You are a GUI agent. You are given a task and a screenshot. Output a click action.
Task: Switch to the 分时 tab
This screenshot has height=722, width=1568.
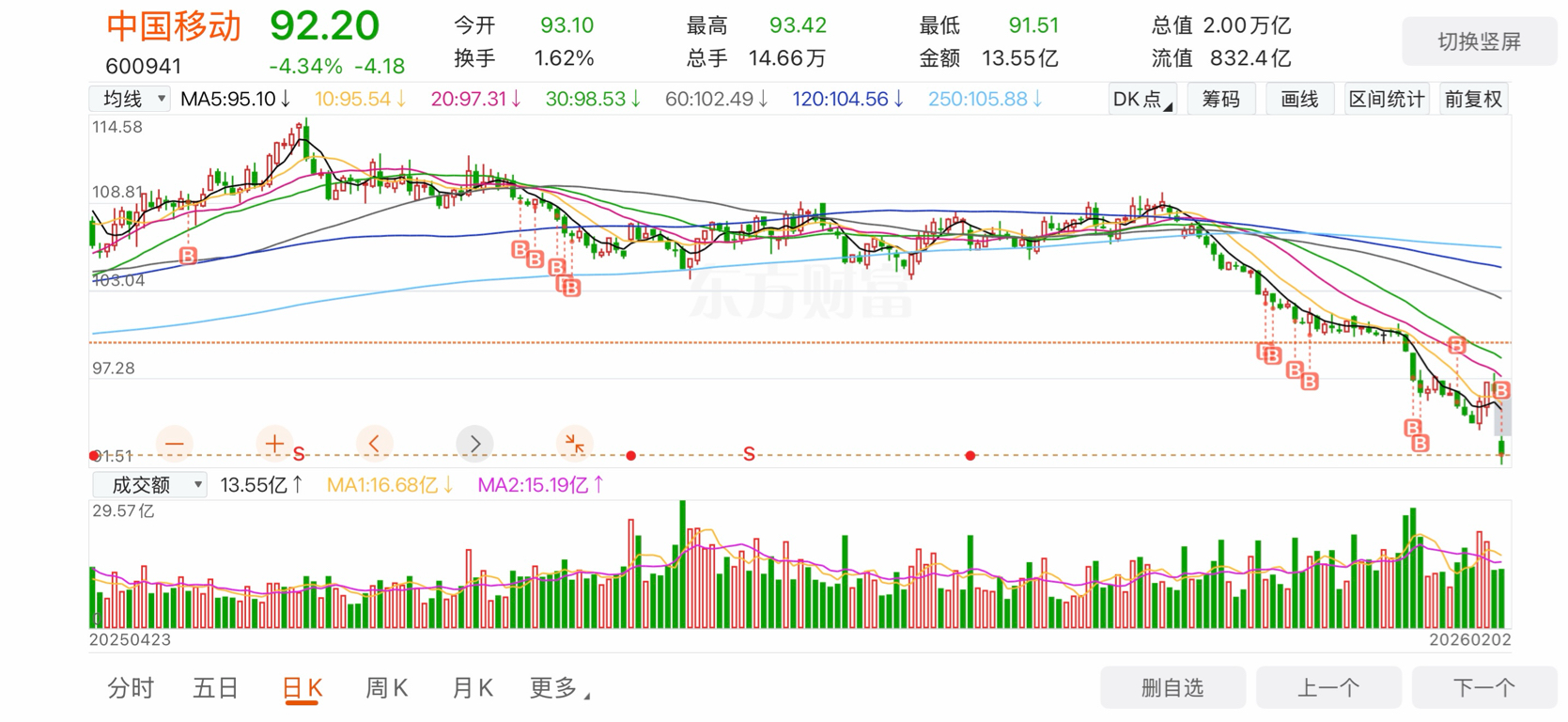[131, 688]
